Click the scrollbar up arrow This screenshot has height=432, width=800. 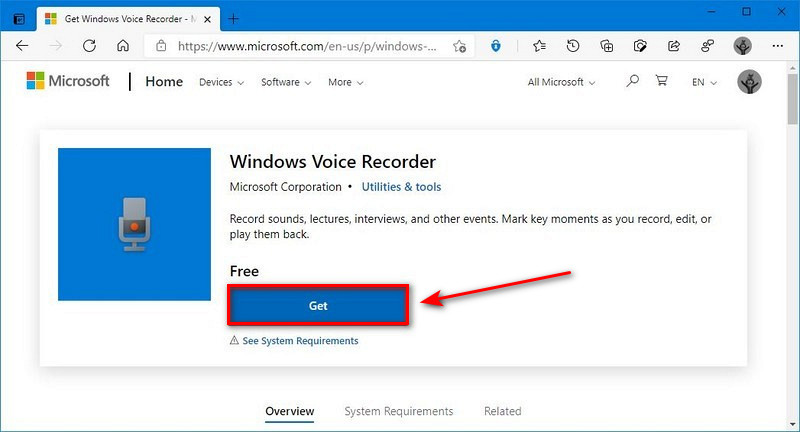point(792,68)
